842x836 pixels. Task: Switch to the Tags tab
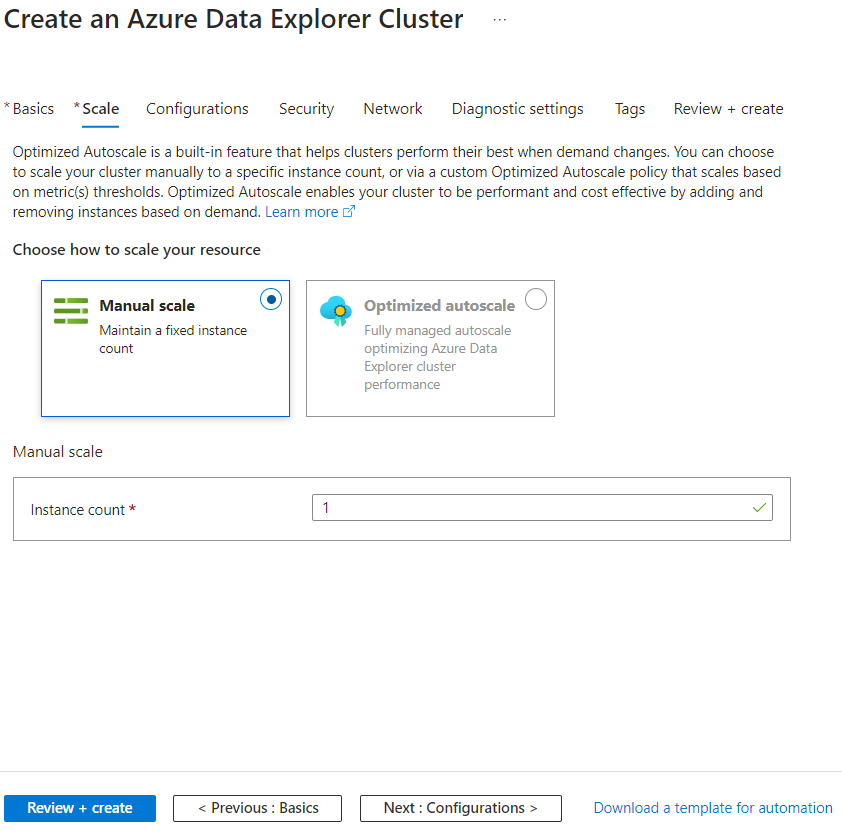pos(630,109)
